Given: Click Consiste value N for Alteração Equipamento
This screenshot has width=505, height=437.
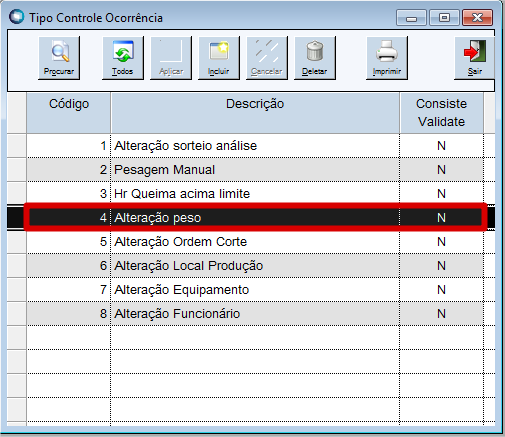Looking at the screenshot, I should click(x=441, y=290).
